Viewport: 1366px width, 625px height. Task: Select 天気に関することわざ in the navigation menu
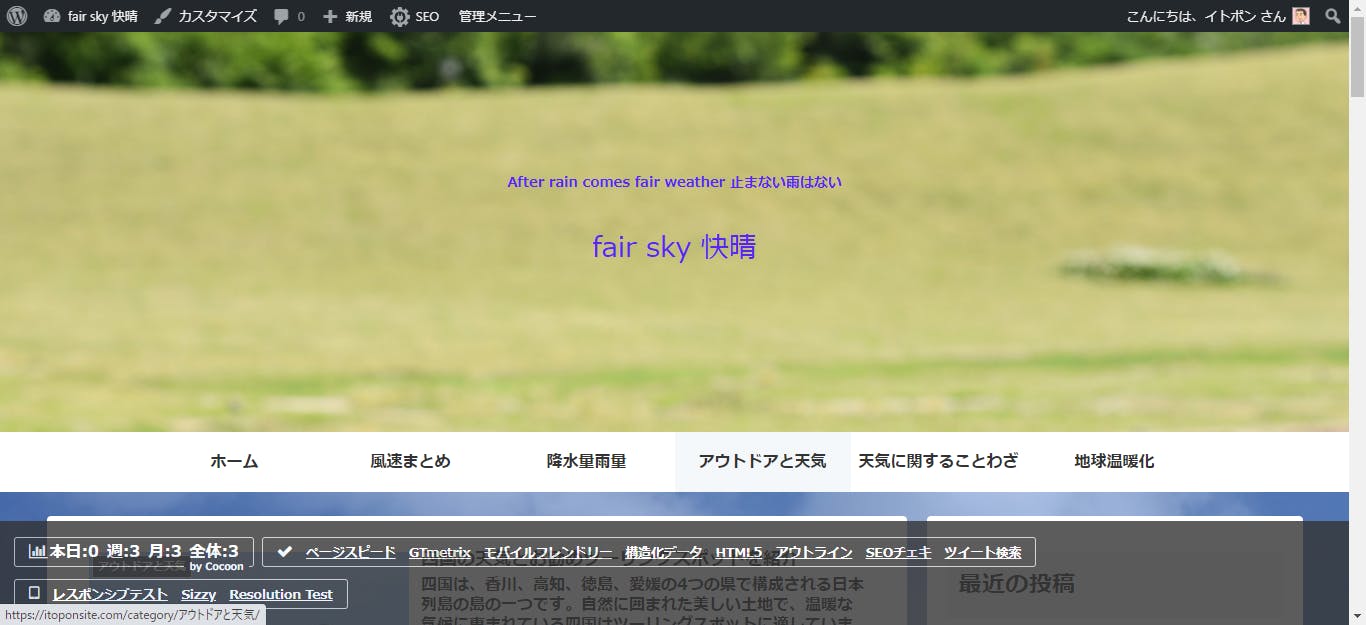pyautogui.click(x=938, y=461)
